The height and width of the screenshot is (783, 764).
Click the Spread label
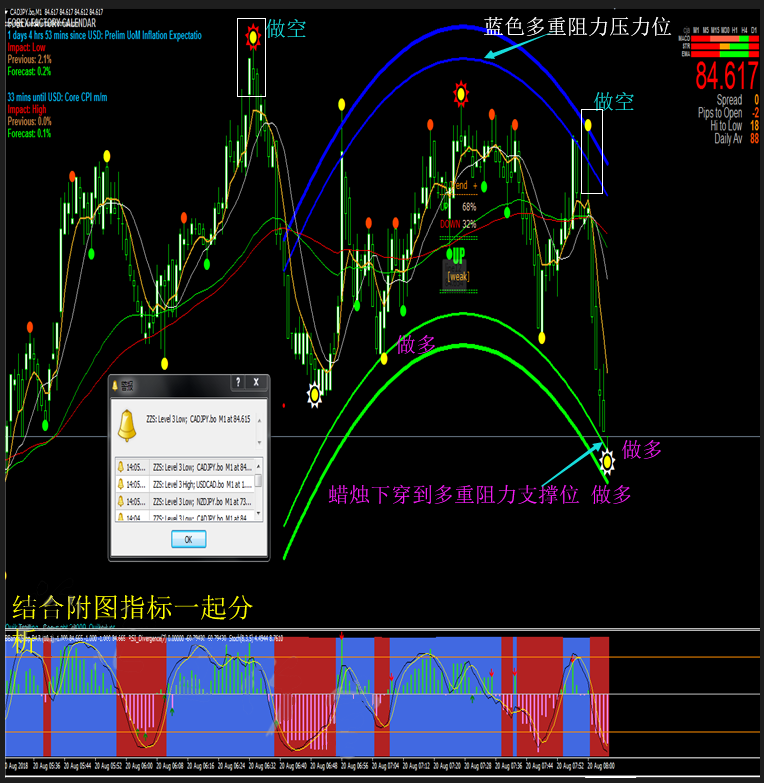(x=730, y=100)
